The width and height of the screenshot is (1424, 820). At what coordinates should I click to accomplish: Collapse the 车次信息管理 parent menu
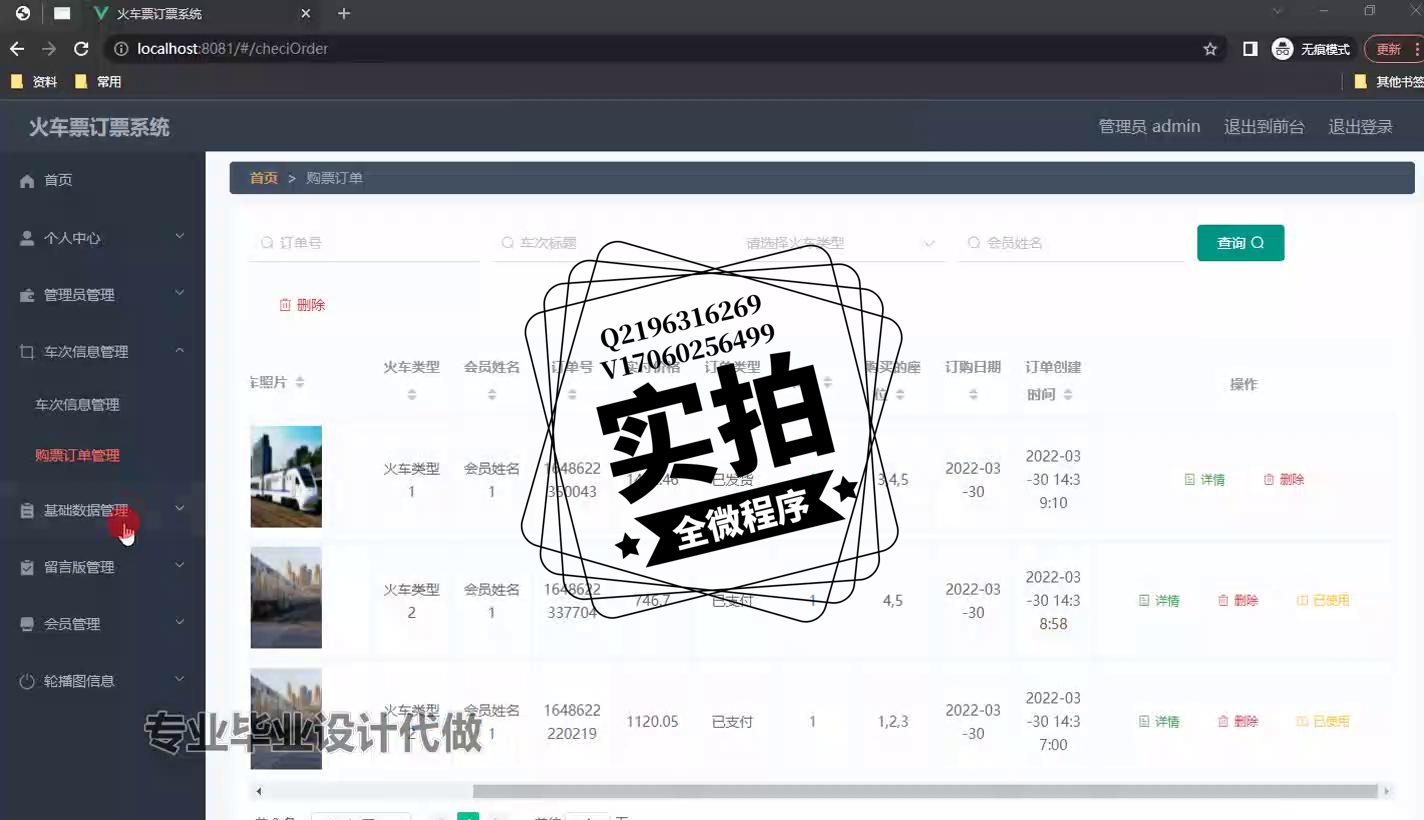(102, 352)
